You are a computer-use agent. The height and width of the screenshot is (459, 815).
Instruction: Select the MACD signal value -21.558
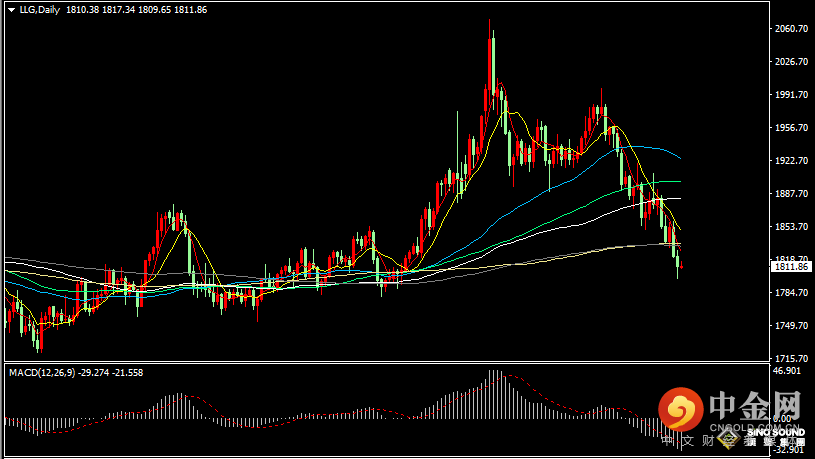coord(127,373)
